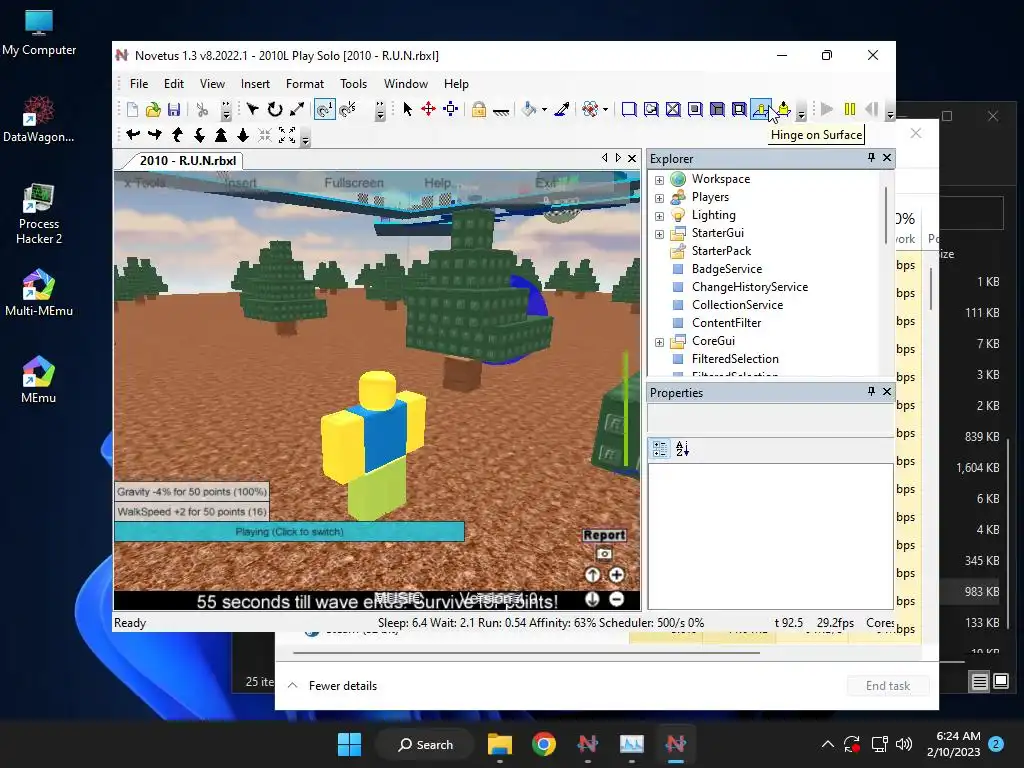The height and width of the screenshot is (768, 1024).
Task: Click the paint bucket Fill Color icon
Action: coord(529,110)
